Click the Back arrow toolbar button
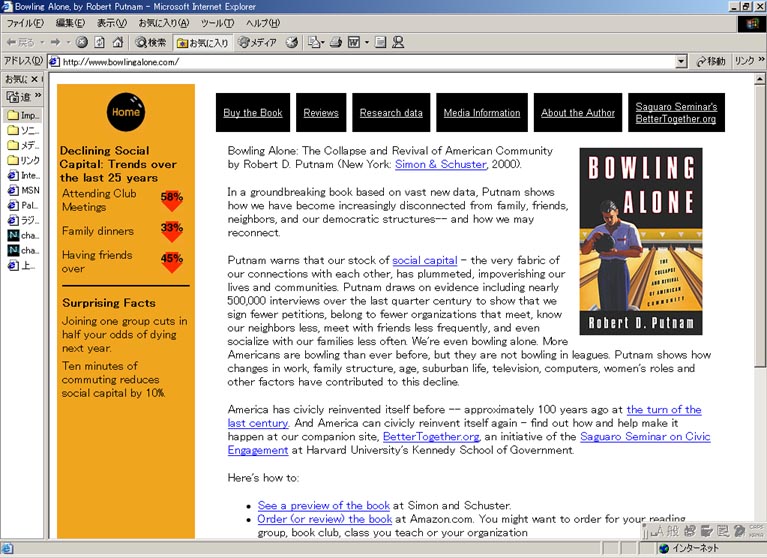767x558 pixels. pos(20,43)
